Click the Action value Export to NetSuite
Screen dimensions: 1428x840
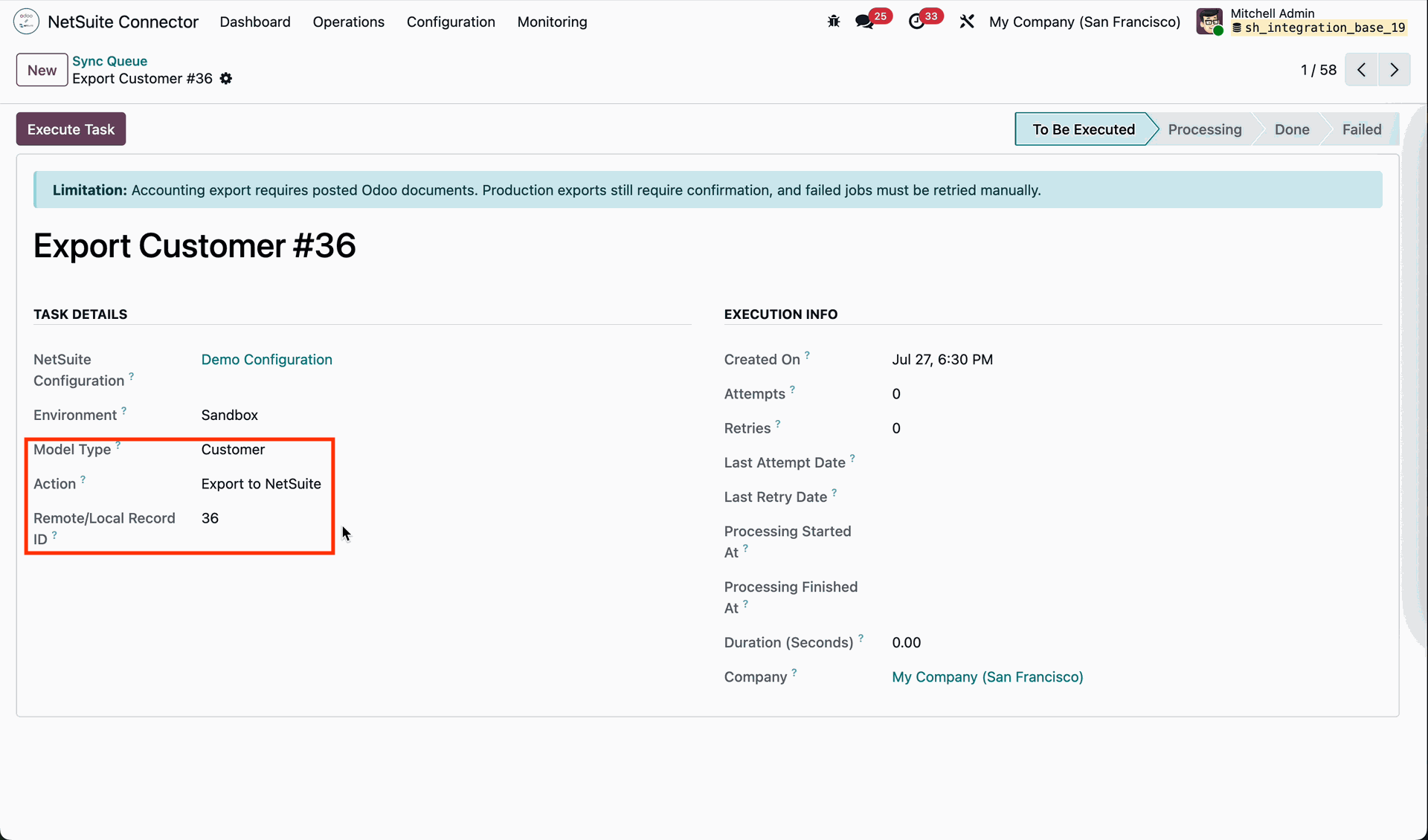point(261,484)
